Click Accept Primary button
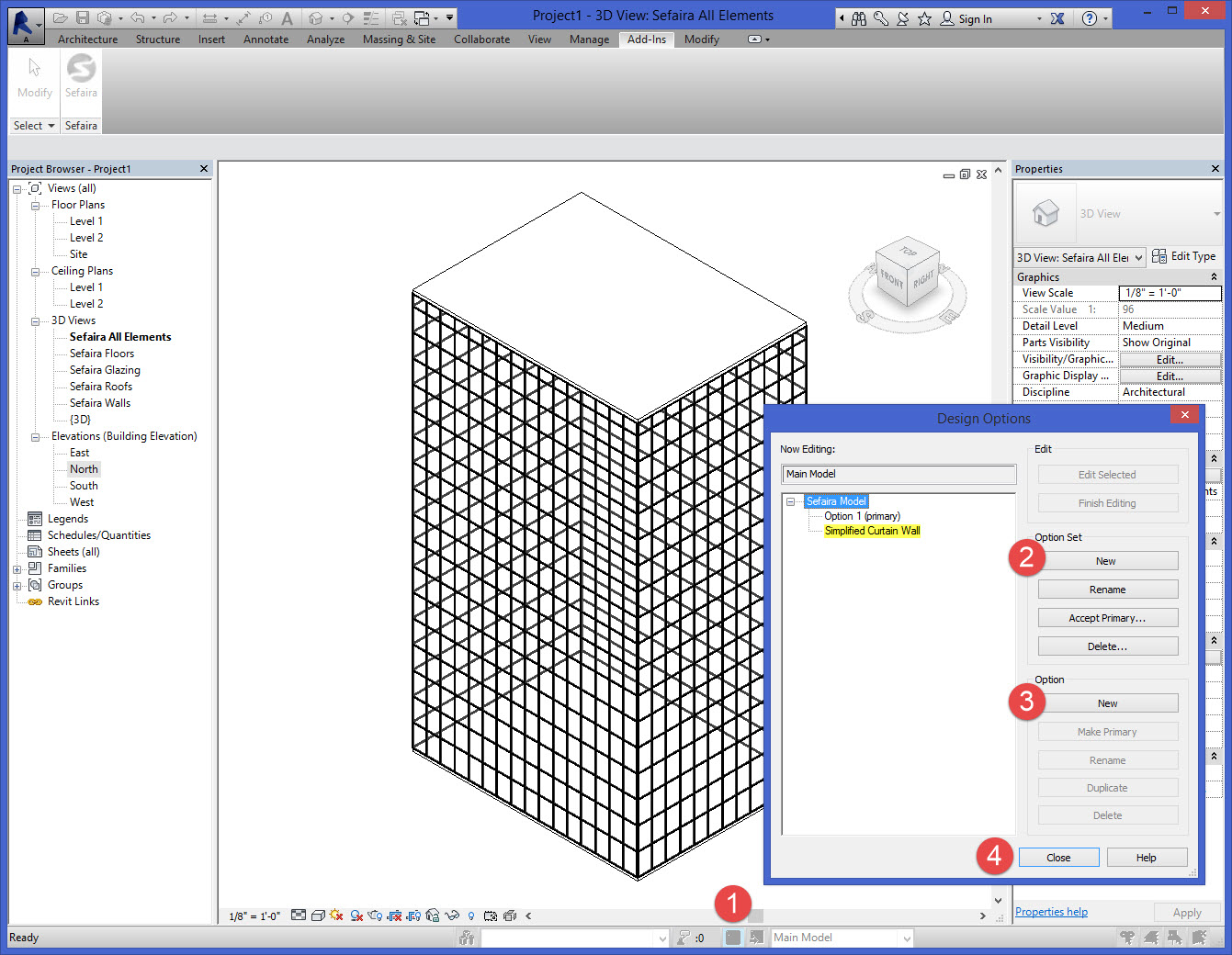1232x955 pixels. [1107, 618]
